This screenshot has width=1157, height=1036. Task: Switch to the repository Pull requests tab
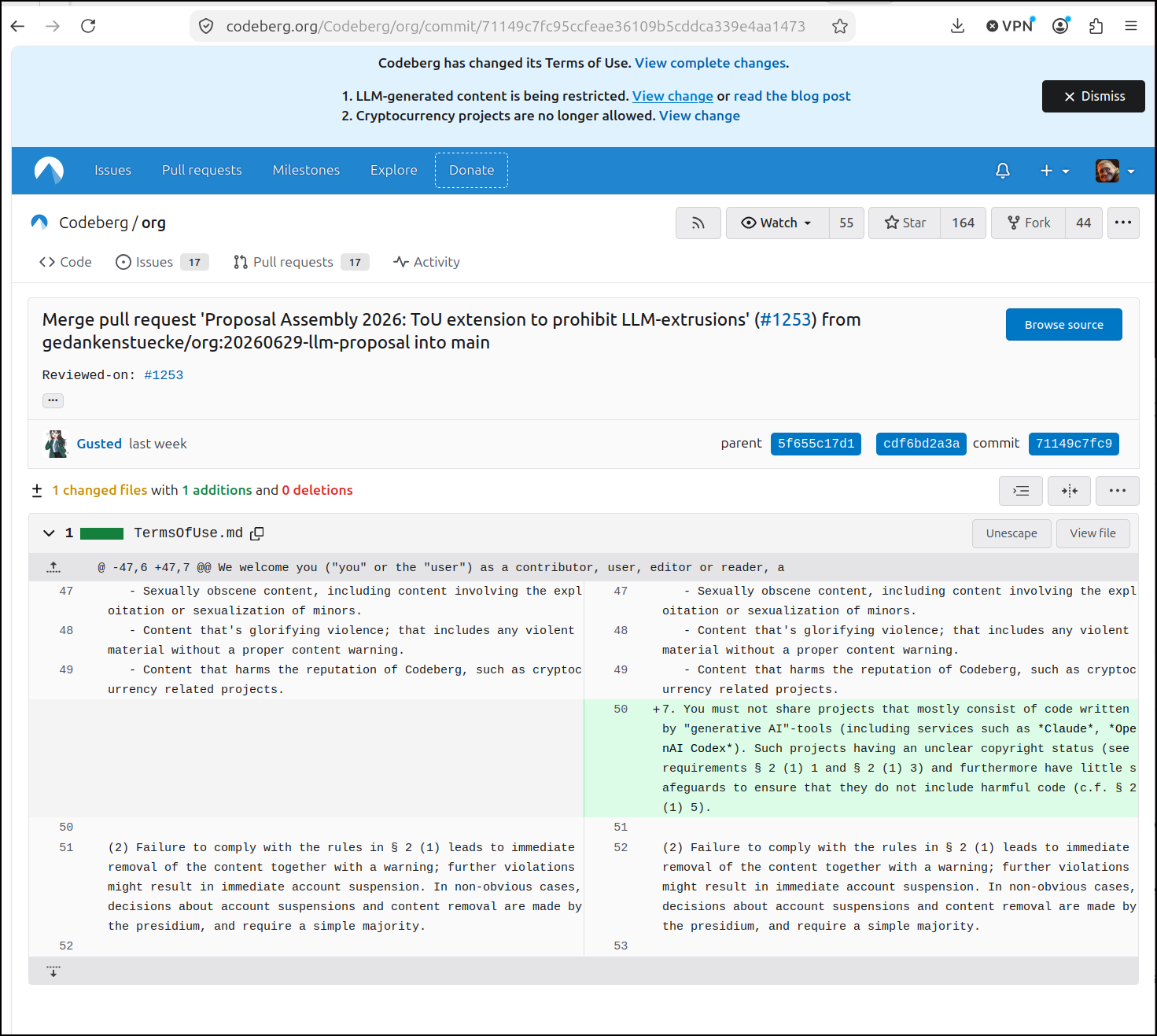[301, 262]
